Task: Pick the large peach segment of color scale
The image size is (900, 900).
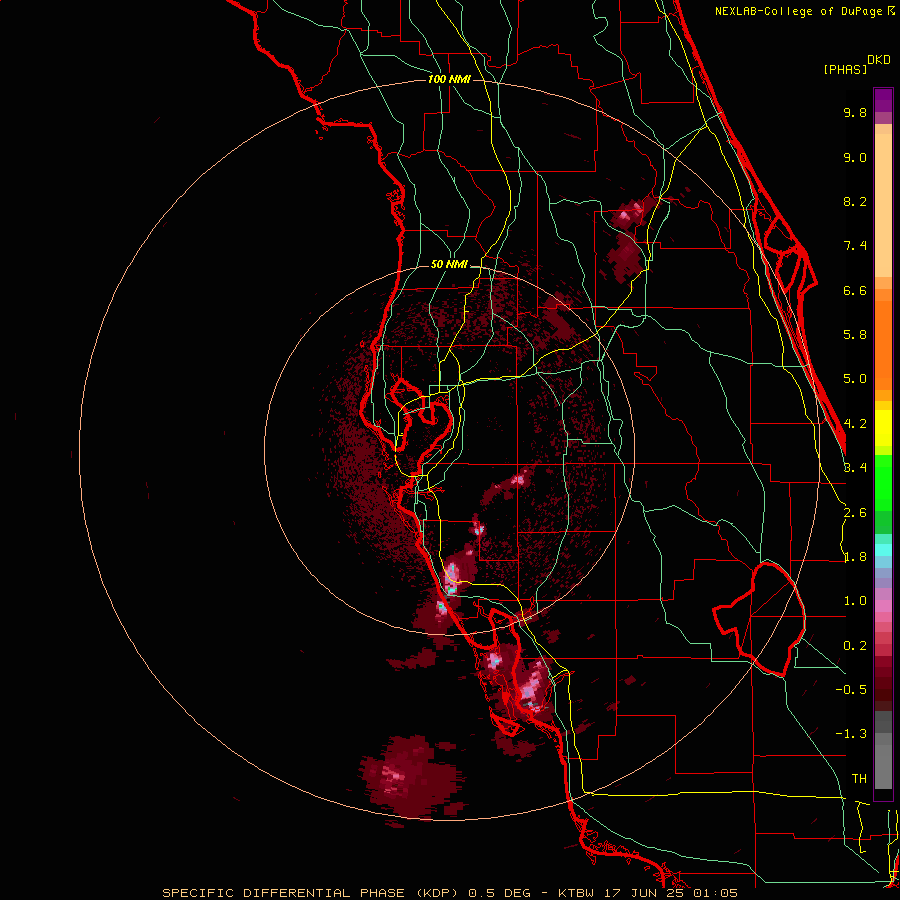Action: click(x=883, y=205)
